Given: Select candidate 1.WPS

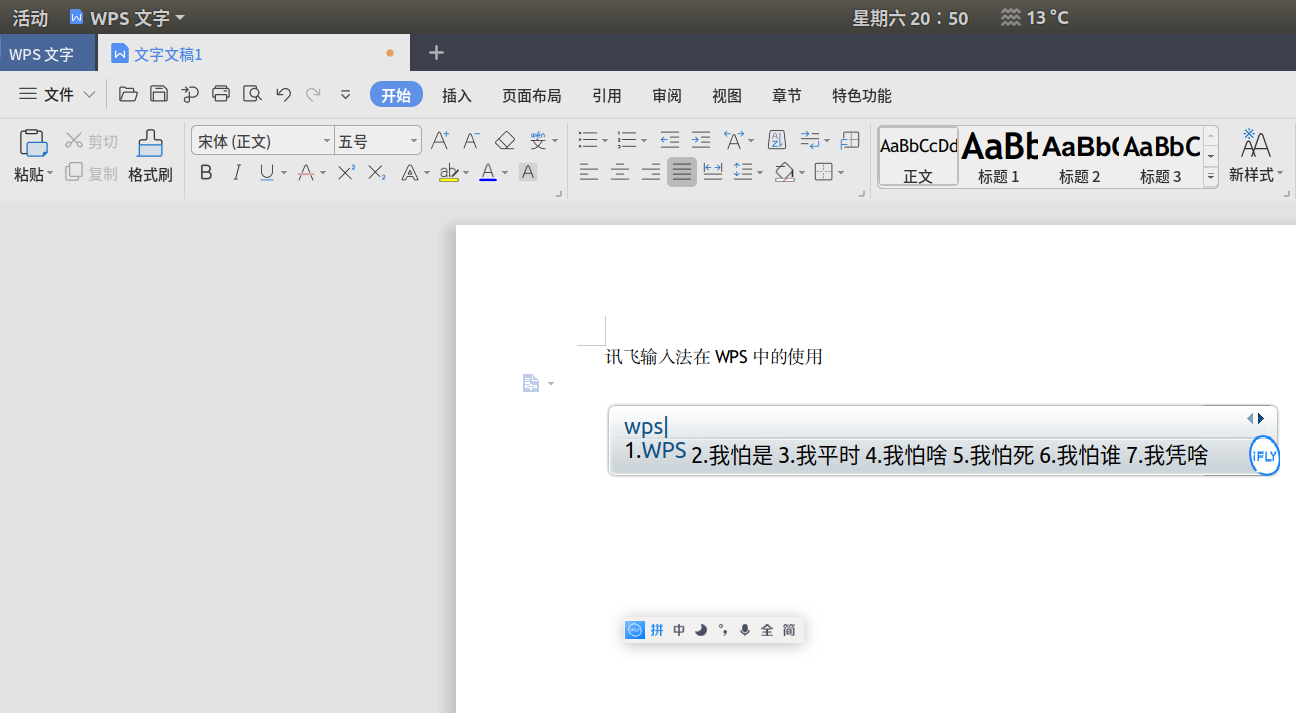Looking at the screenshot, I should pyautogui.click(x=655, y=451).
